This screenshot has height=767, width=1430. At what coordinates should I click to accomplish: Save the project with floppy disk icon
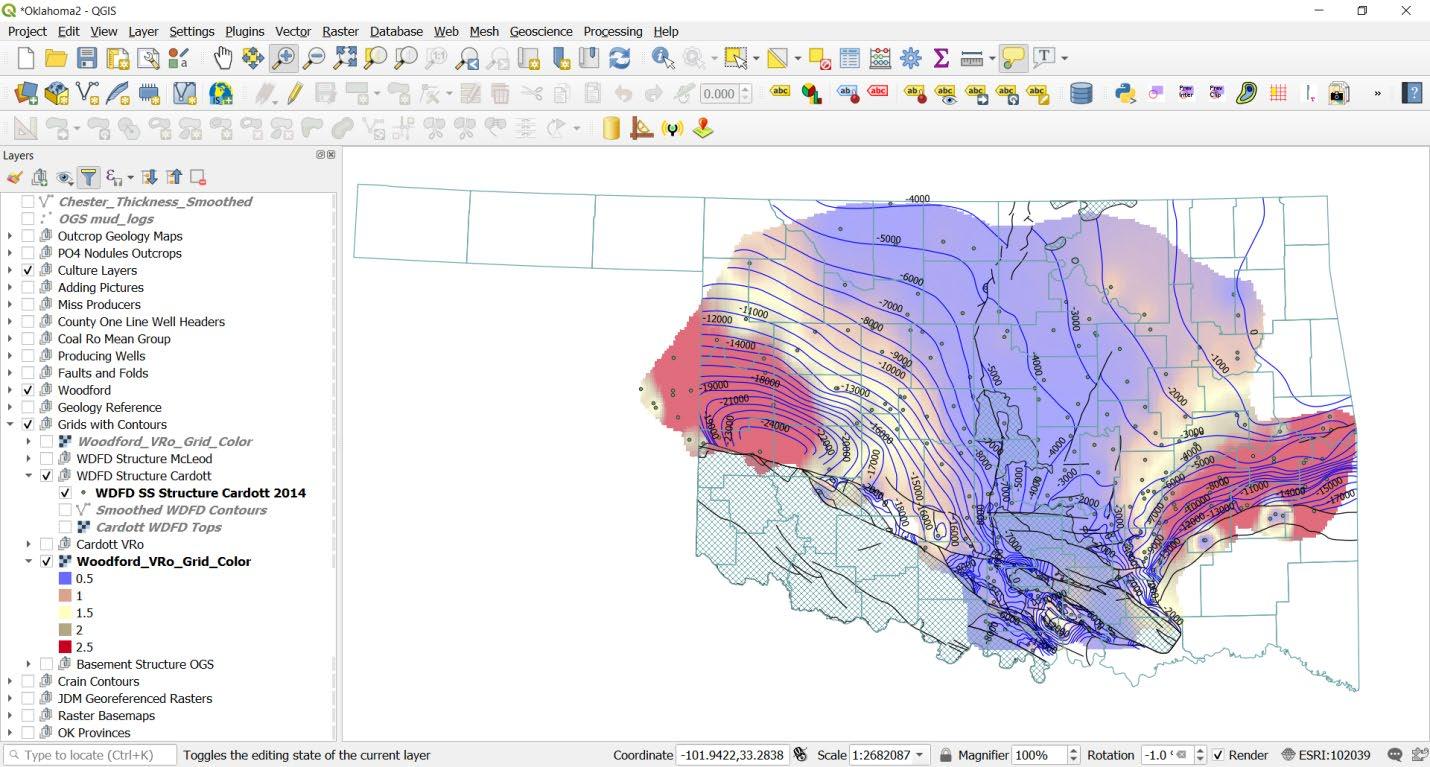pos(87,58)
